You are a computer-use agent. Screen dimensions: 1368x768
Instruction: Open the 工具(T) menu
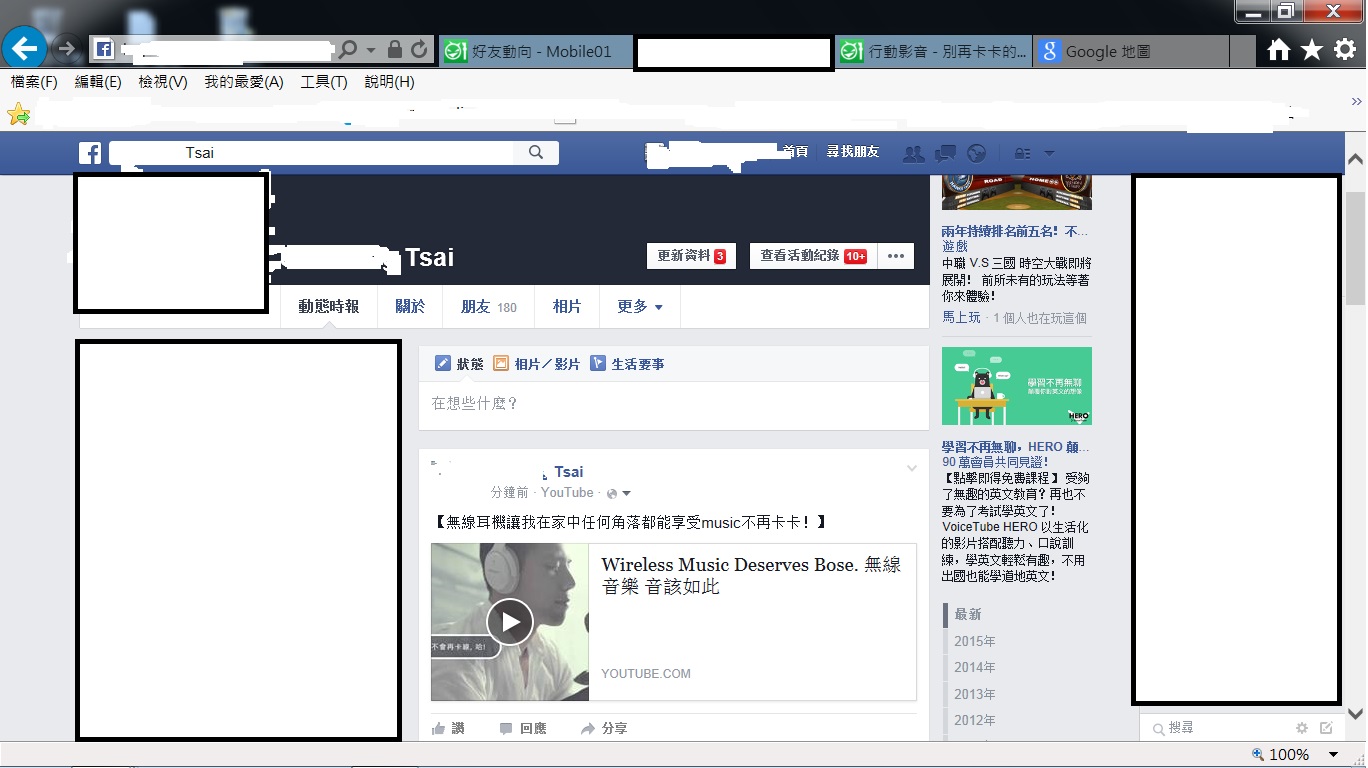(324, 82)
